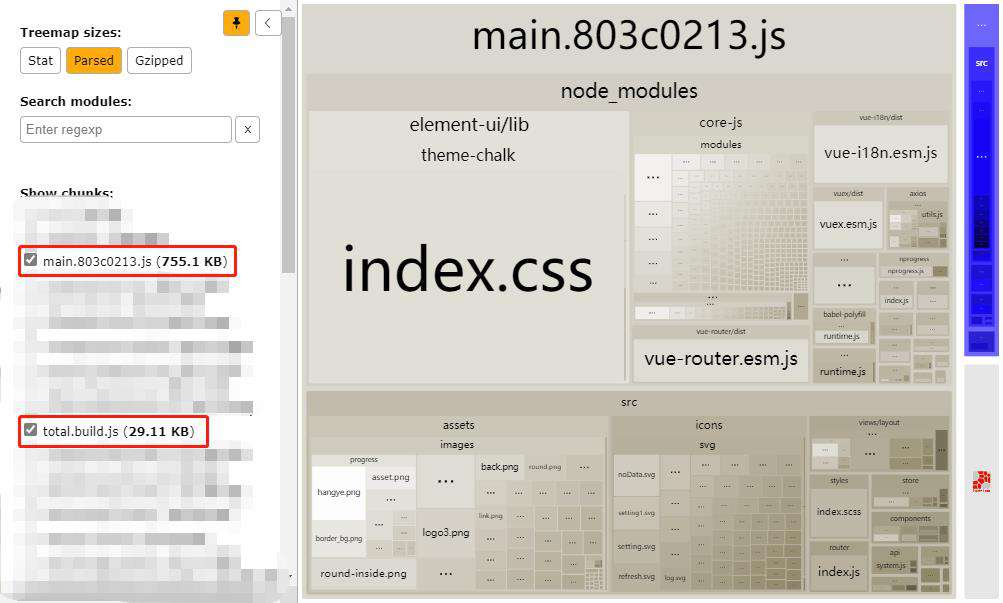
Task: Click the system.js block under api
Action: (890, 566)
